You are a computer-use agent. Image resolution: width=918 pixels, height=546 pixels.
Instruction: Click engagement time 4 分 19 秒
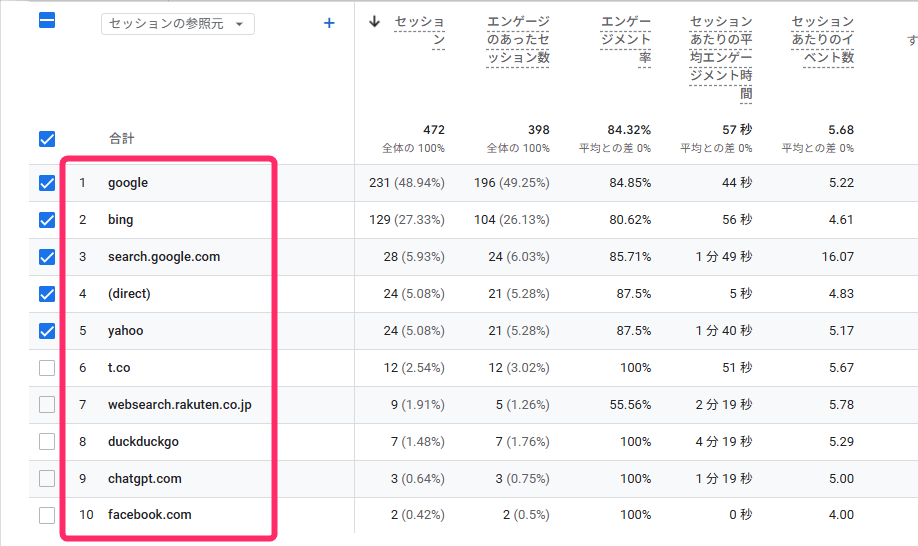click(724, 442)
